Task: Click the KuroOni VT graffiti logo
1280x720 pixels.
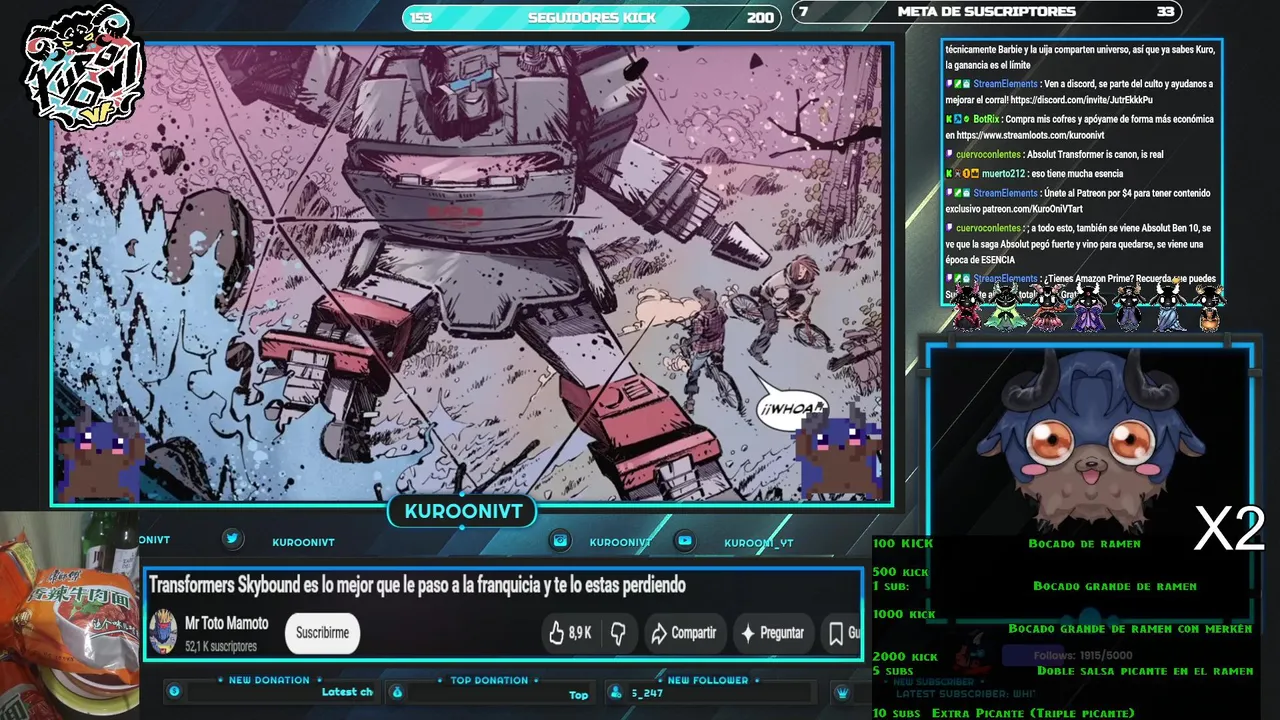Action: click(x=85, y=67)
